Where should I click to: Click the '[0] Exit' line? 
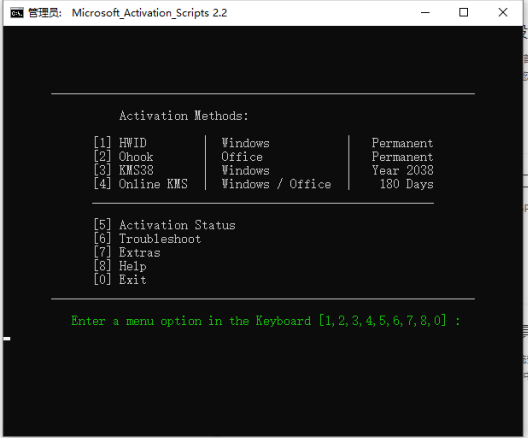120,279
